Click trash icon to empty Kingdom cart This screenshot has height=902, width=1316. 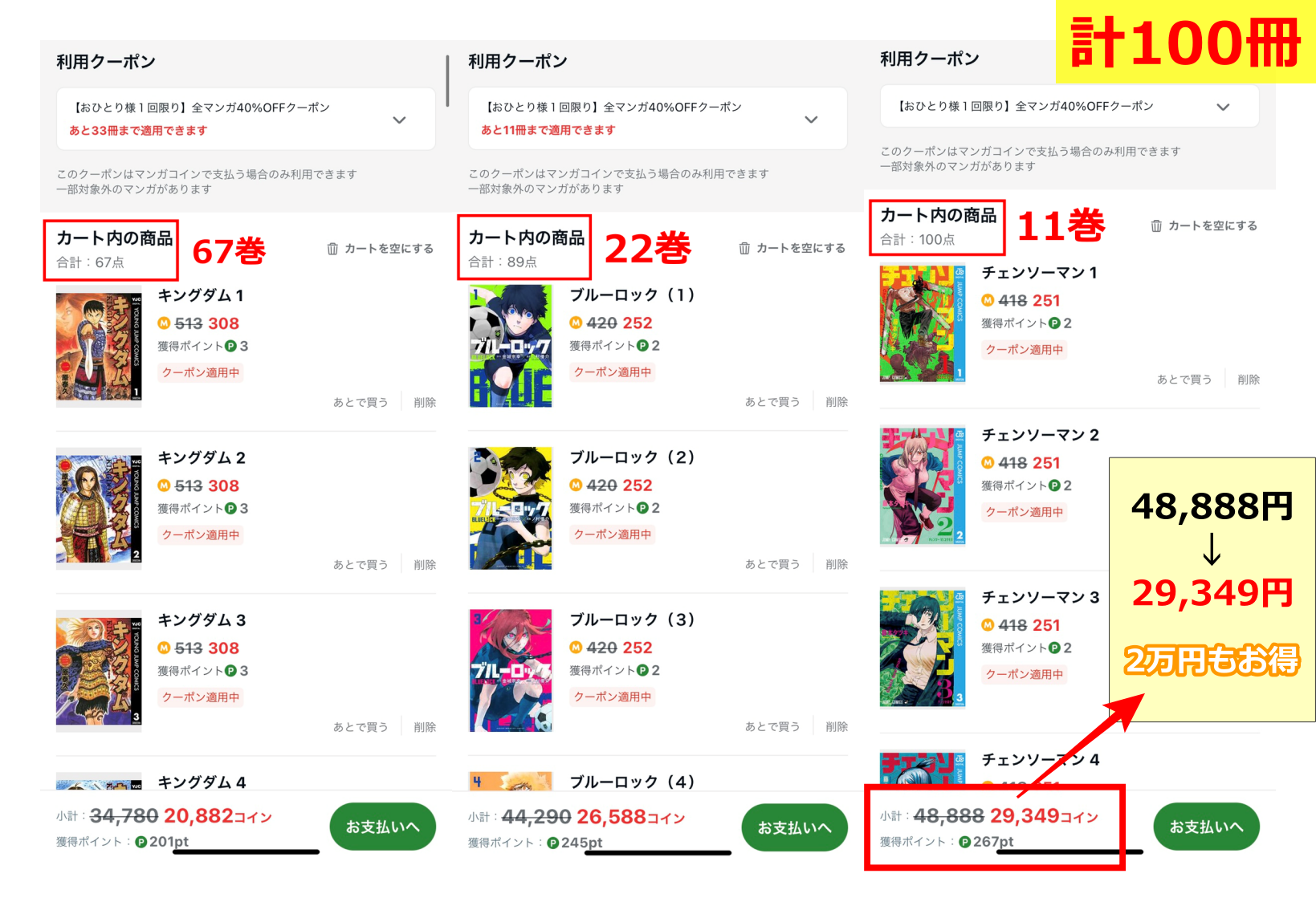(x=332, y=249)
